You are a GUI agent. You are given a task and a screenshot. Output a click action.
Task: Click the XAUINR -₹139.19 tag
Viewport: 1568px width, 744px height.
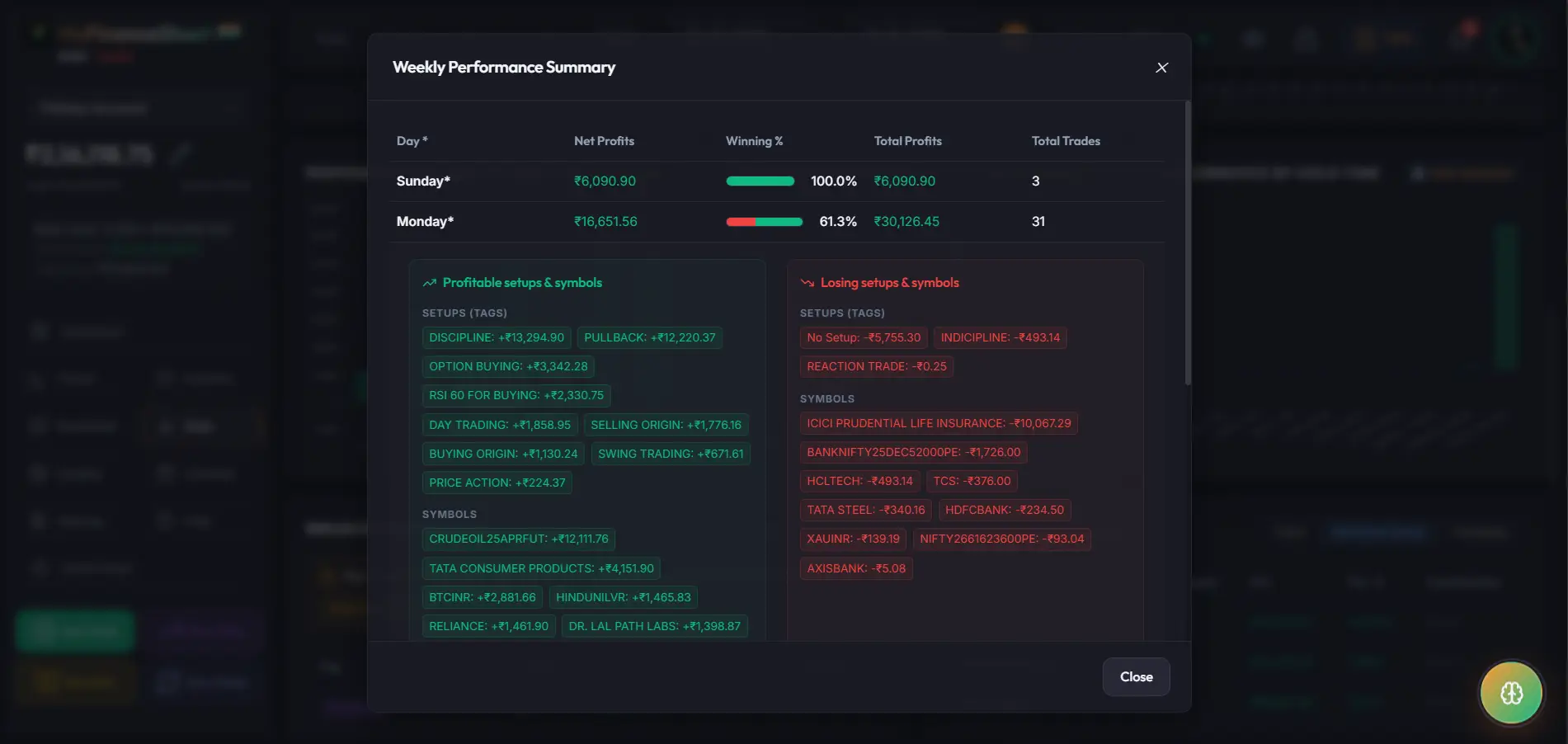click(x=854, y=539)
